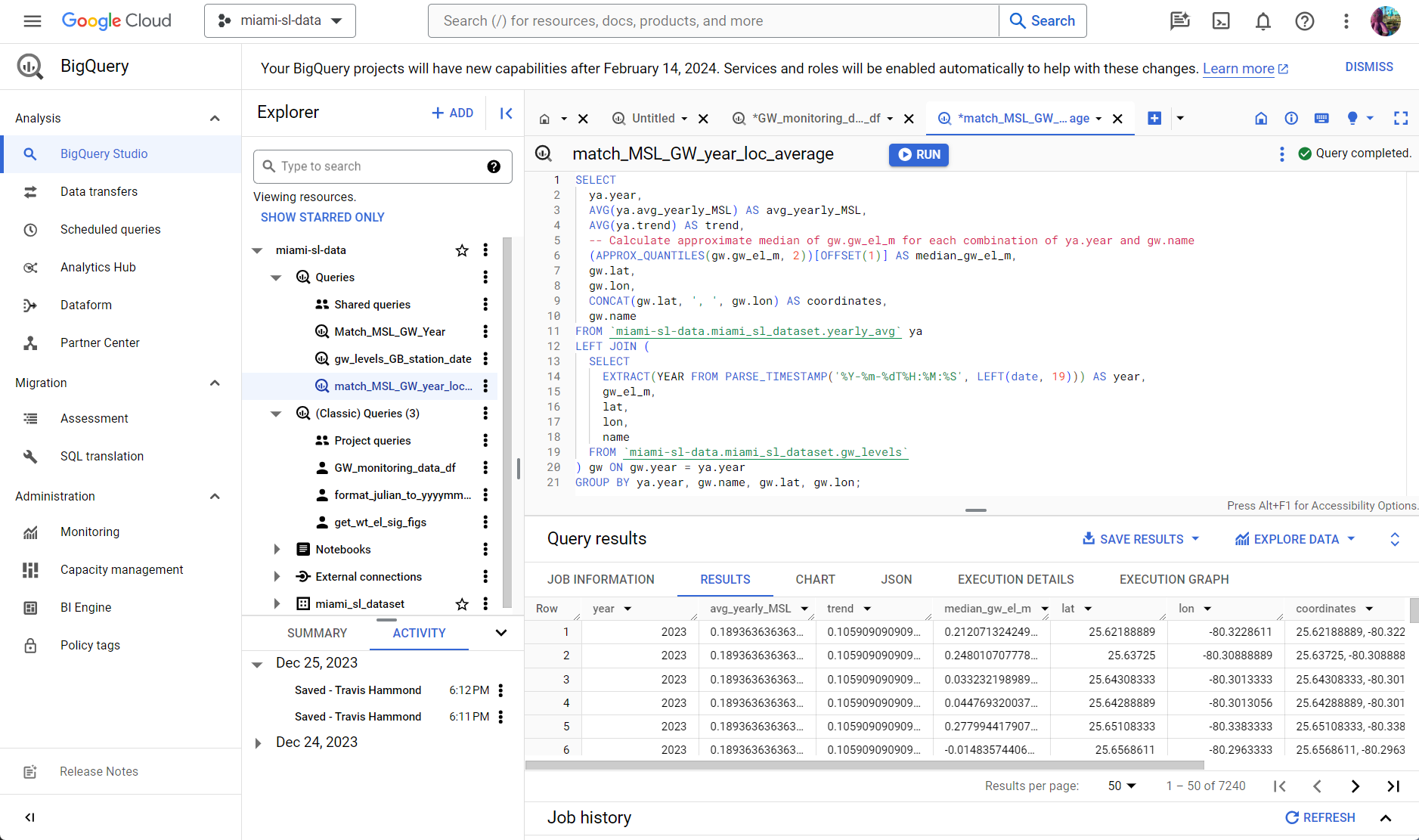Open keyboard shortcuts icon
The width and height of the screenshot is (1419, 840).
point(1321,118)
